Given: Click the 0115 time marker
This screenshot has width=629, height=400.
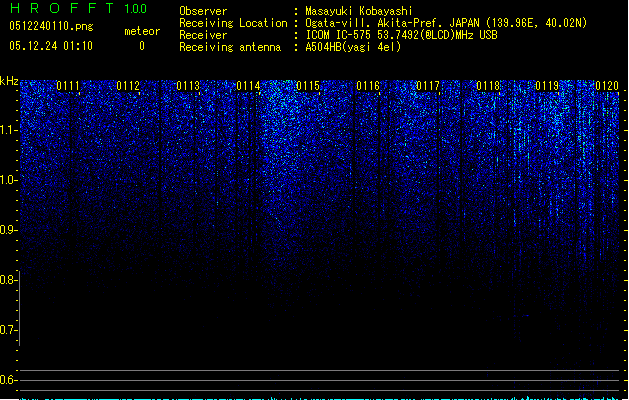Looking at the screenshot, I should pos(308,86).
